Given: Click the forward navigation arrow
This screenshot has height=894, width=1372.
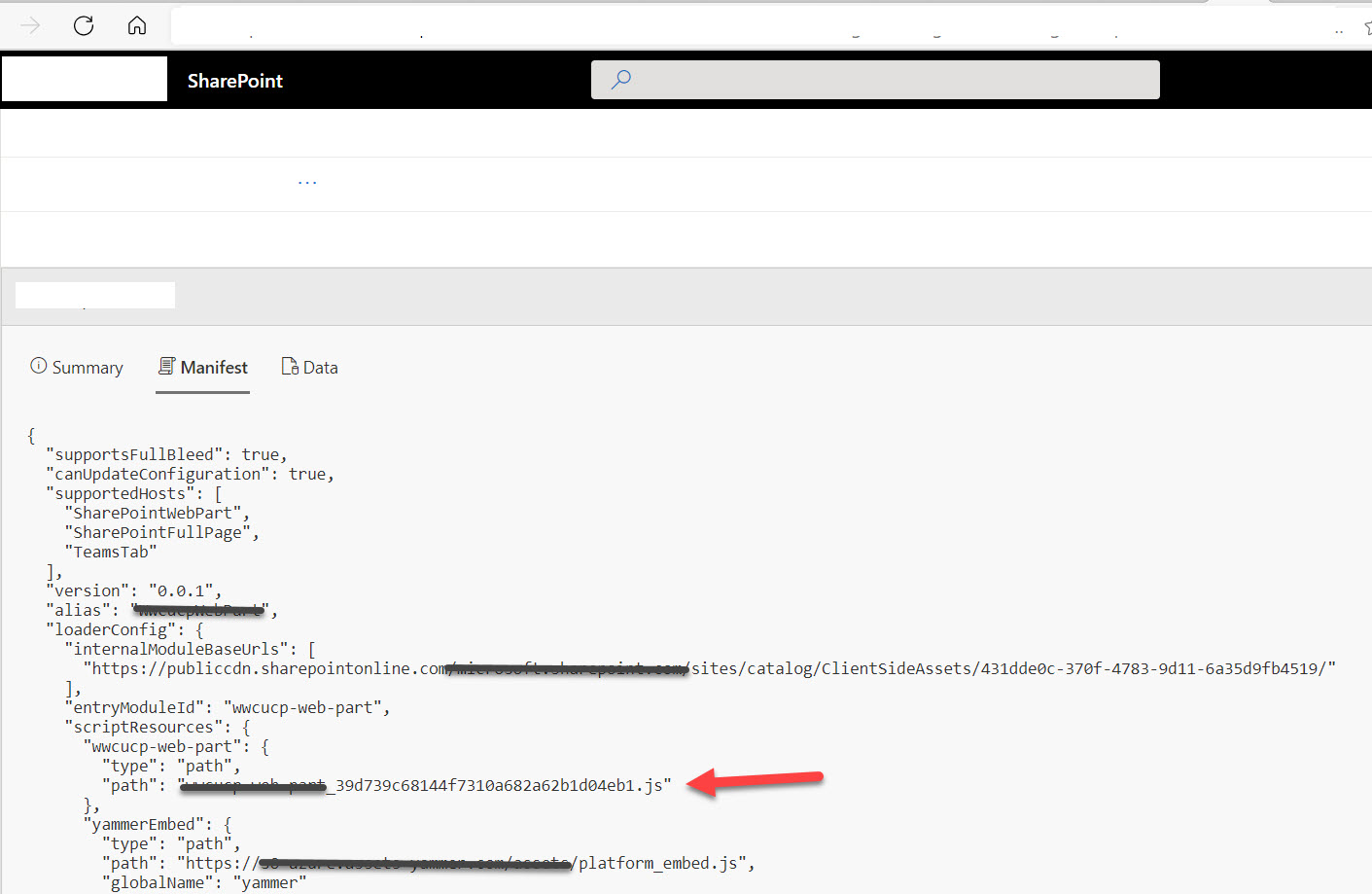Looking at the screenshot, I should coord(29,25).
